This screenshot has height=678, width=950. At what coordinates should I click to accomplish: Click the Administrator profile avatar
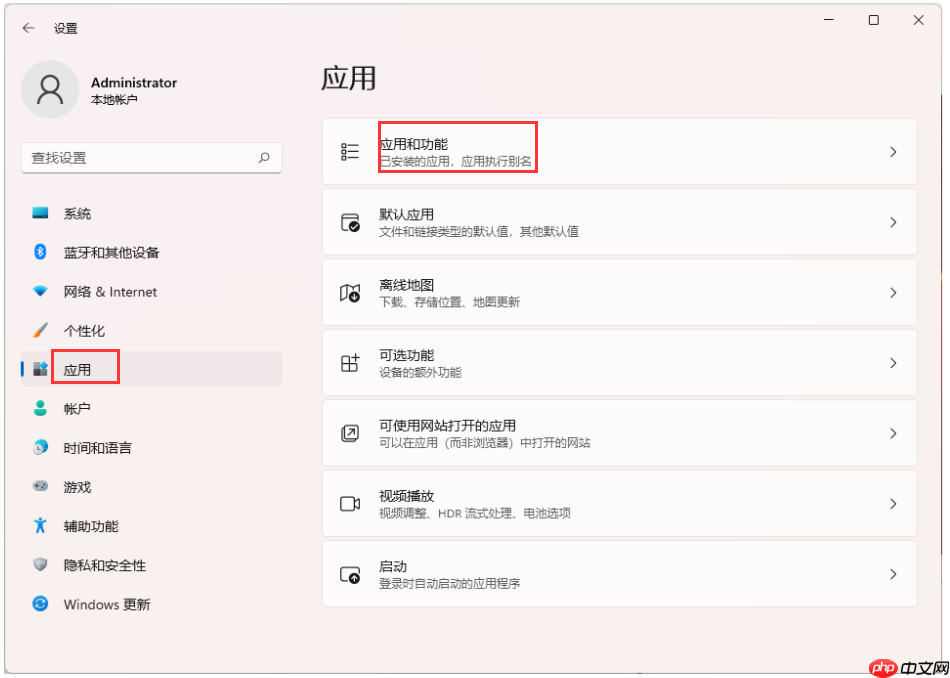click(50, 89)
